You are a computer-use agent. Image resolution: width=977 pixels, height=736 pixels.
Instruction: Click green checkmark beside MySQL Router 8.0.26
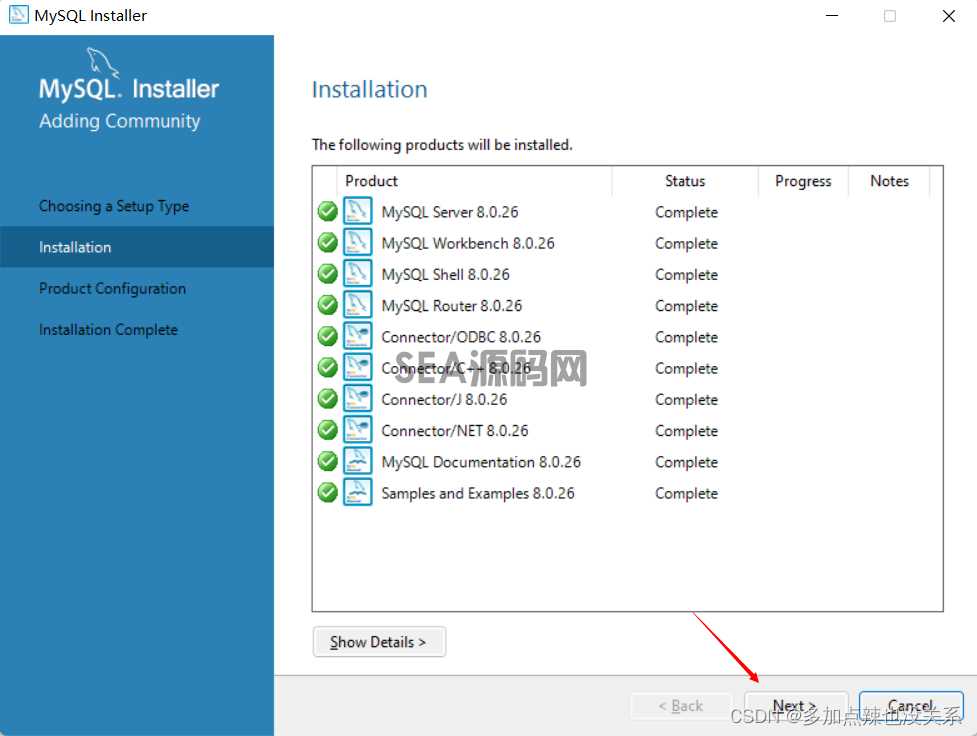[x=327, y=305]
